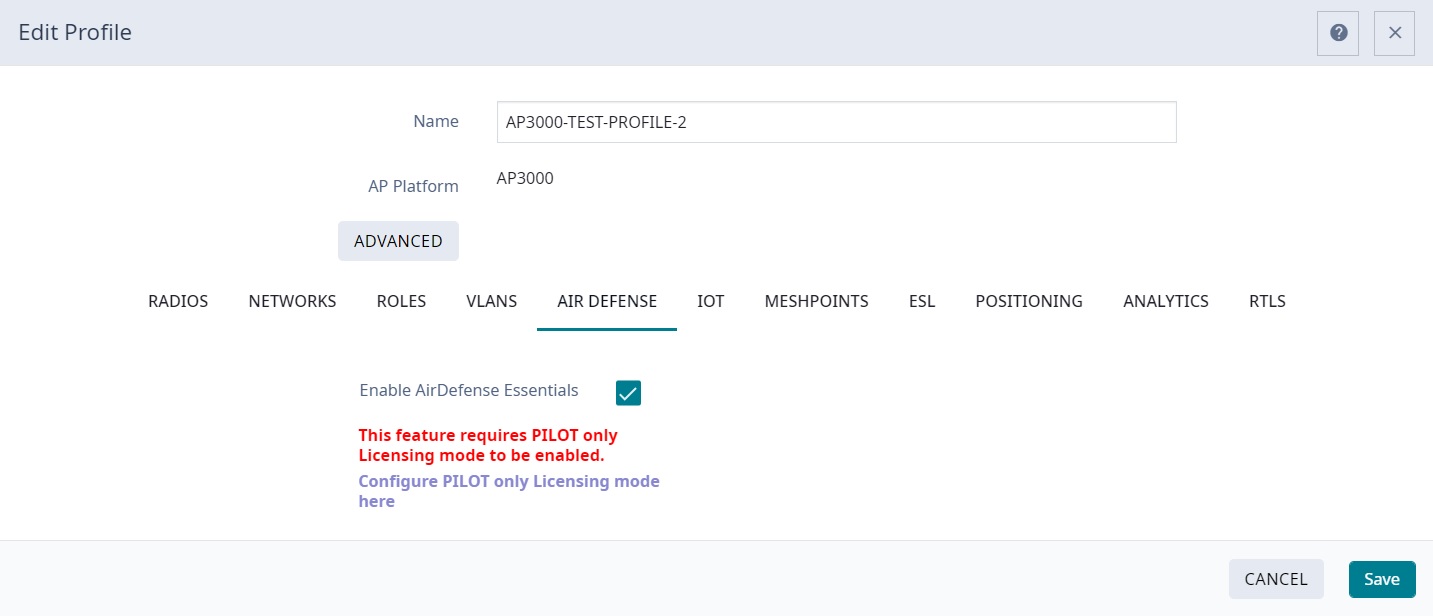Open the ROLES tab
1433x616 pixels.
(x=401, y=301)
